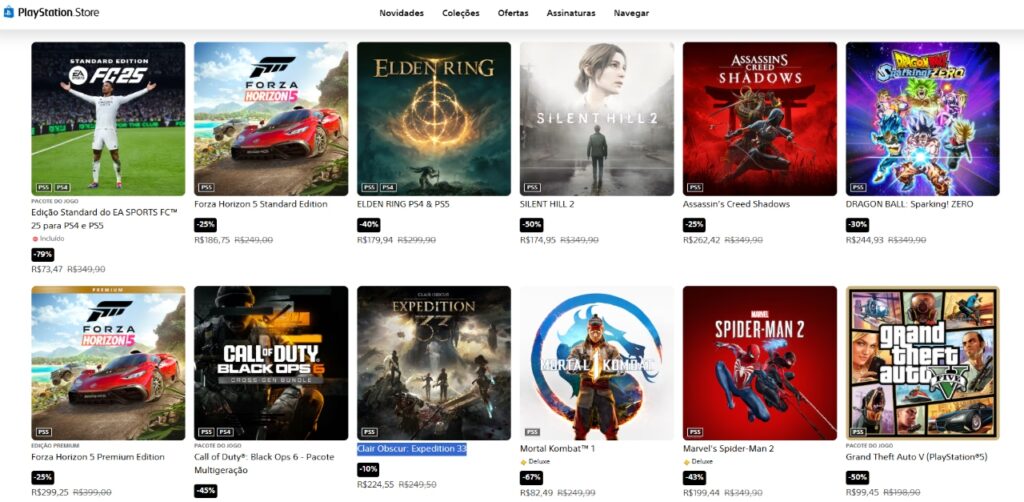Click the -50% badge under Grand Theft Auto V
Screen dimensions: 1024x502
tap(857, 478)
